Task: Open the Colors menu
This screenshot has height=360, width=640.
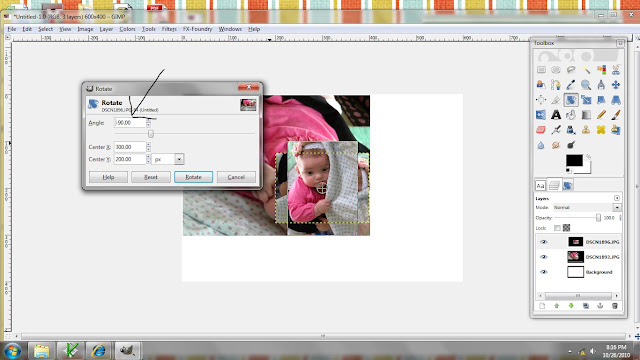Action: click(x=127, y=29)
